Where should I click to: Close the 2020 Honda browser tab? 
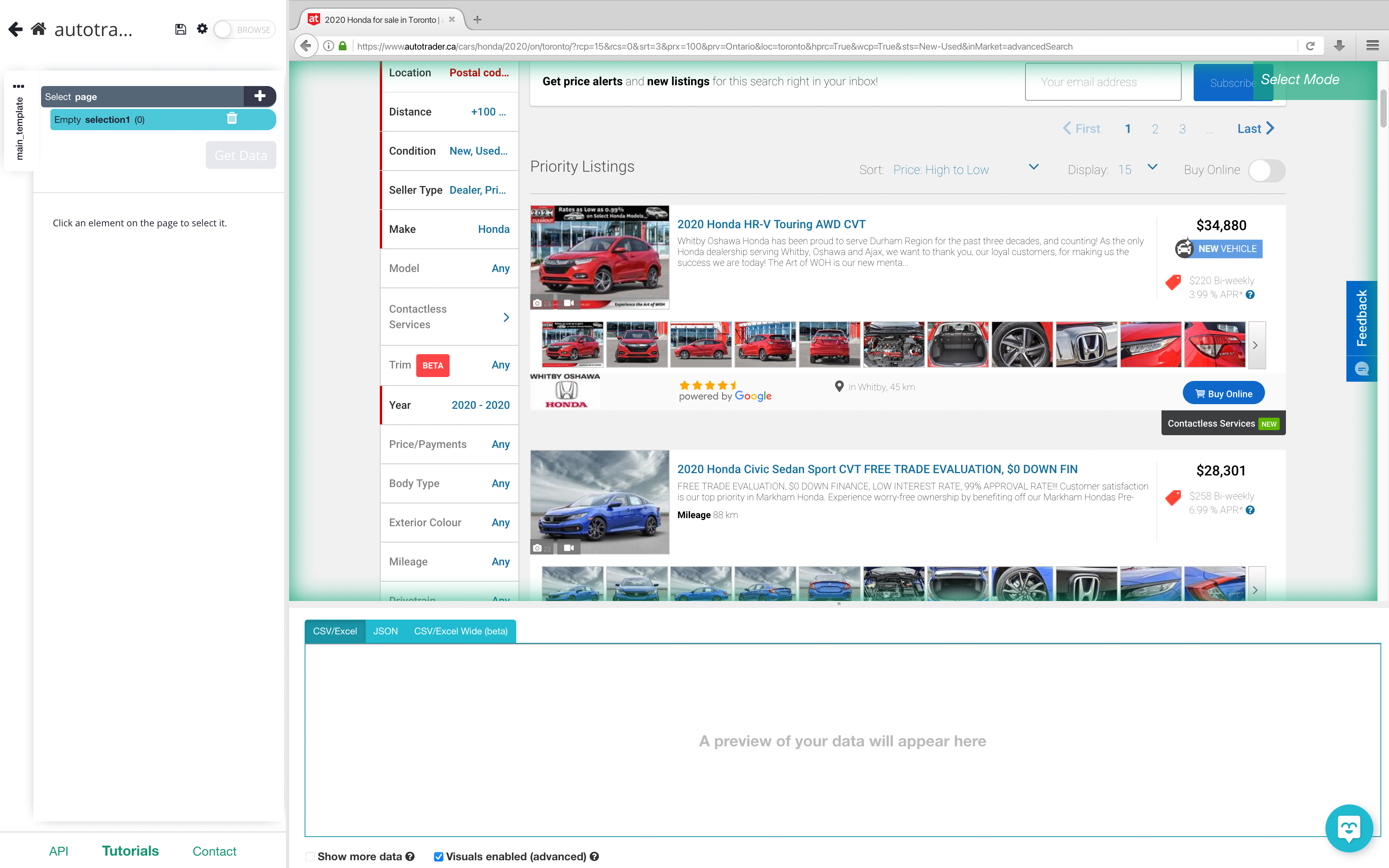coord(452,19)
